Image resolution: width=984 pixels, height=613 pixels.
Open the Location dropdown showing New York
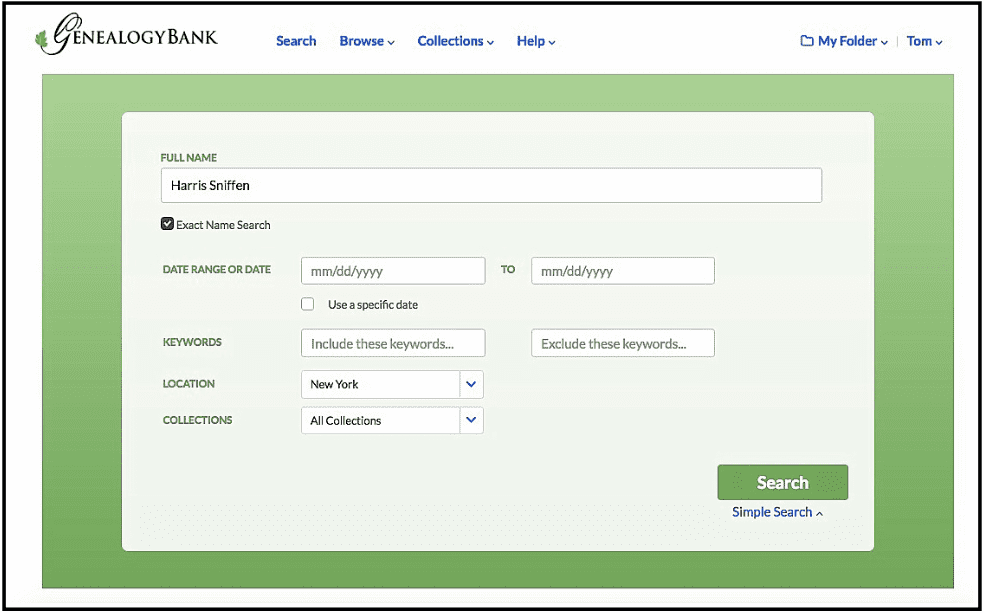coord(392,385)
